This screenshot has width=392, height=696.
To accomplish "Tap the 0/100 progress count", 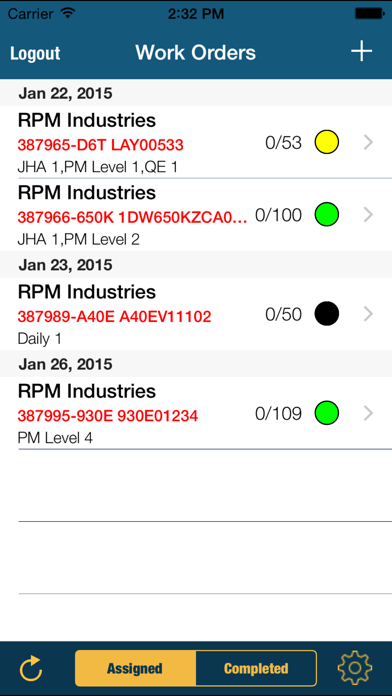I will click(x=278, y=215).
